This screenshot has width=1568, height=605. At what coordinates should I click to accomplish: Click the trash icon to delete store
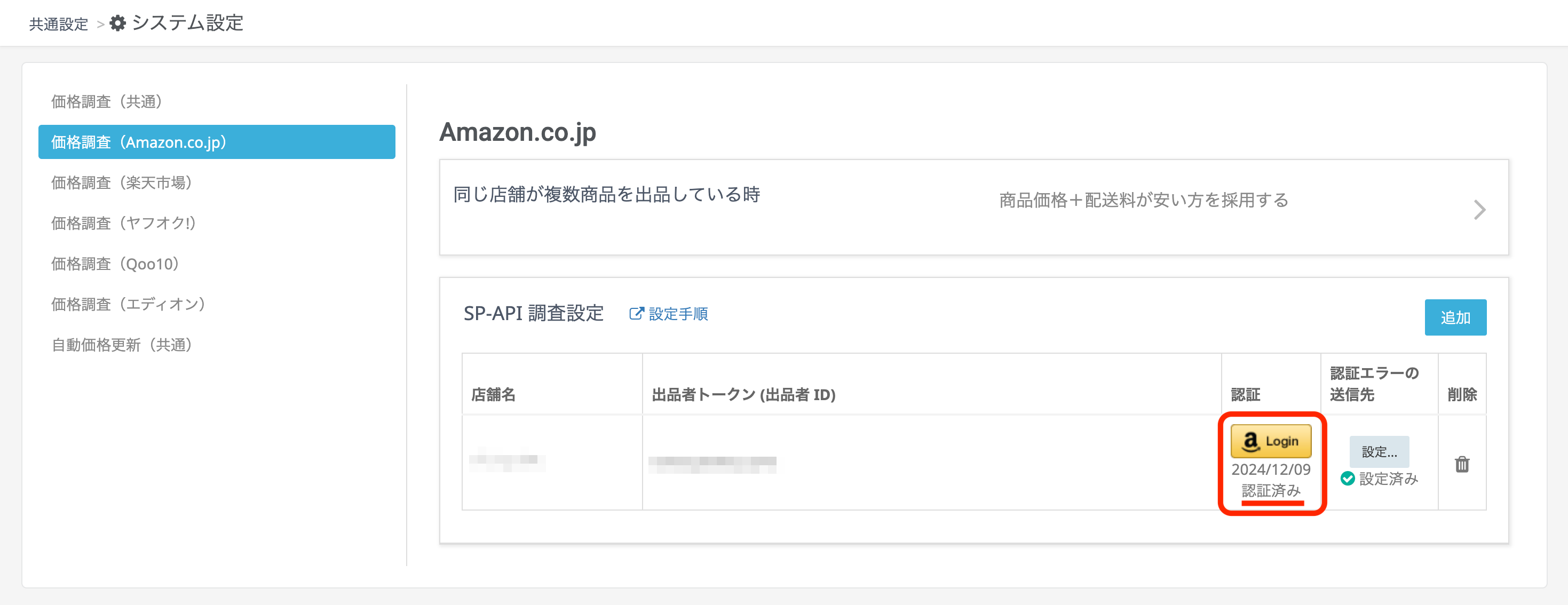click(1461, 464)
